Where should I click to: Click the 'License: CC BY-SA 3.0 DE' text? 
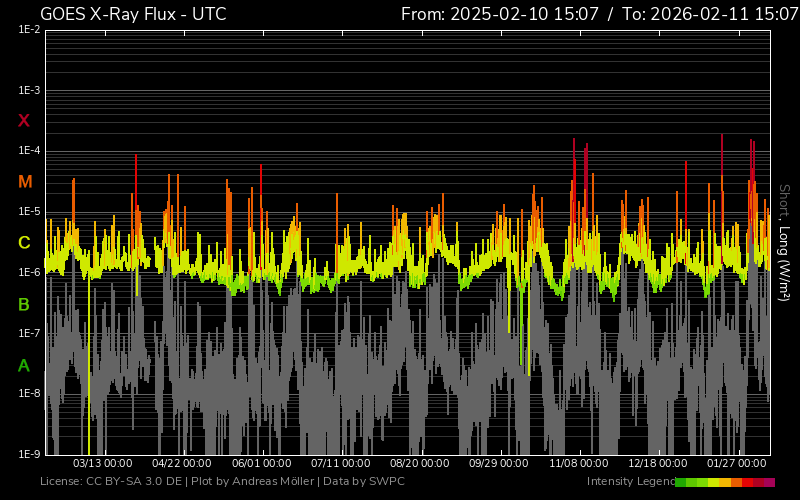[x=111, y=481]
